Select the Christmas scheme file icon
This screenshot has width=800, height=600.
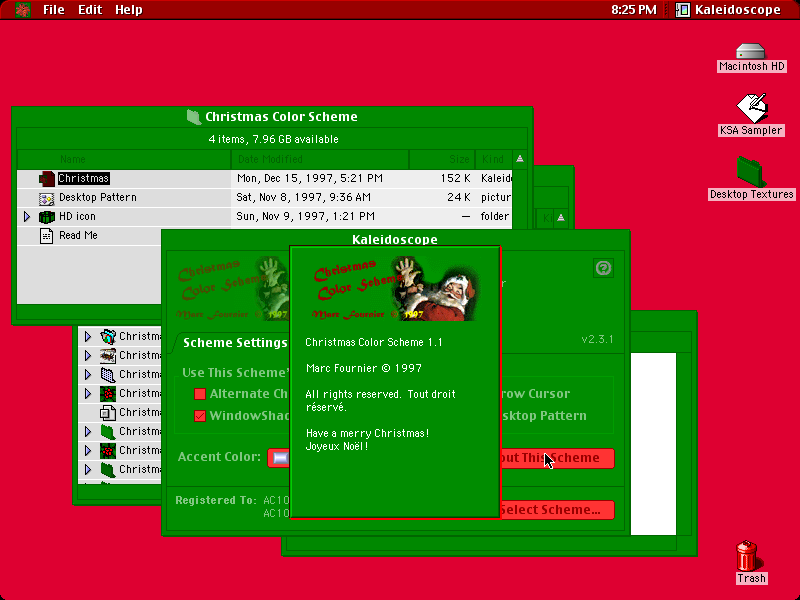coord(46,179)
